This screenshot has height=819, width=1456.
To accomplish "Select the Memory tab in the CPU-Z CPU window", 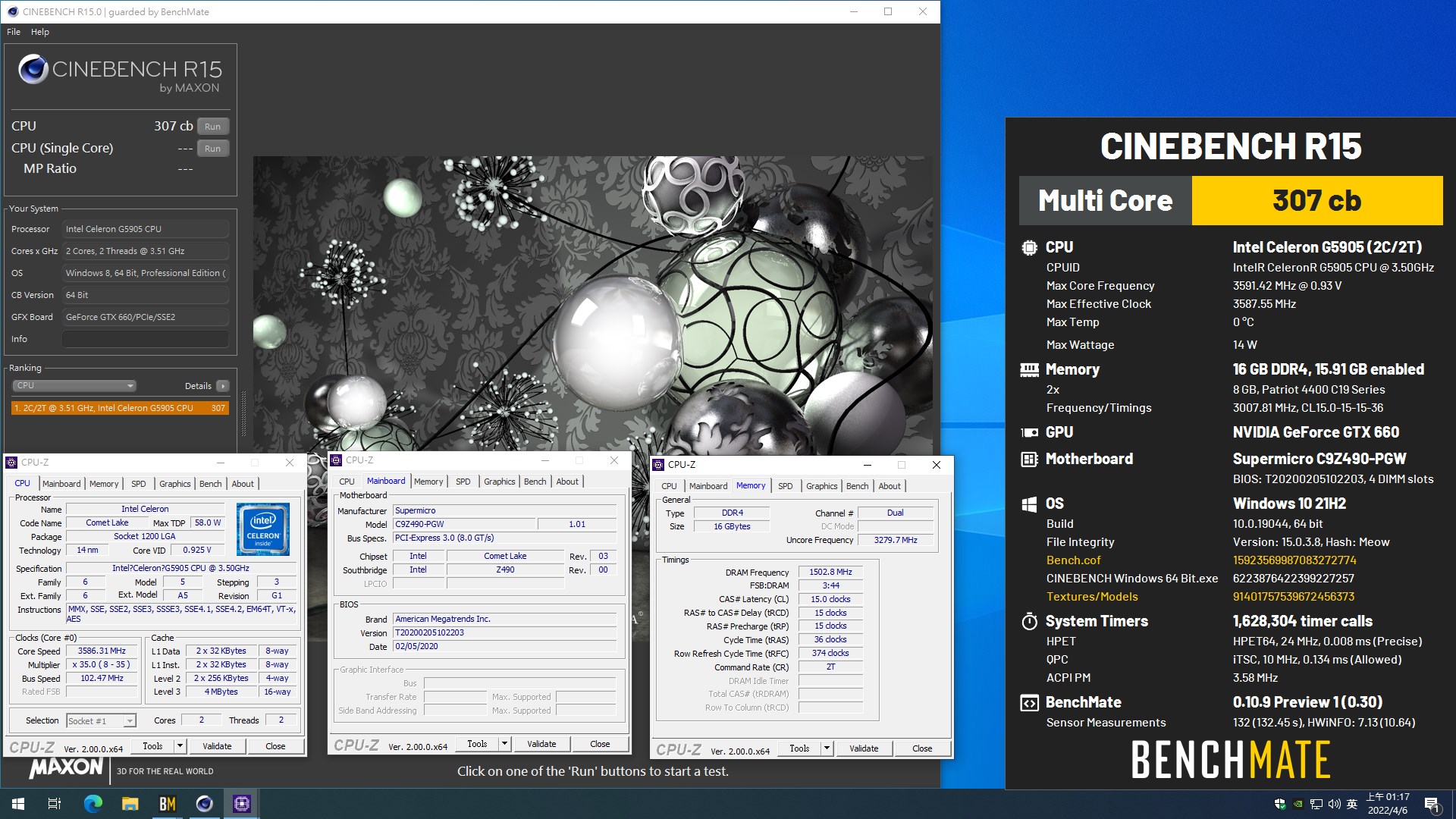I will 104,484.
